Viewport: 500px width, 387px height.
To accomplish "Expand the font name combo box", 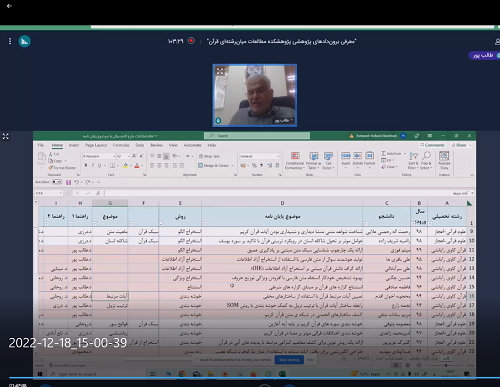I will (99, 156).
